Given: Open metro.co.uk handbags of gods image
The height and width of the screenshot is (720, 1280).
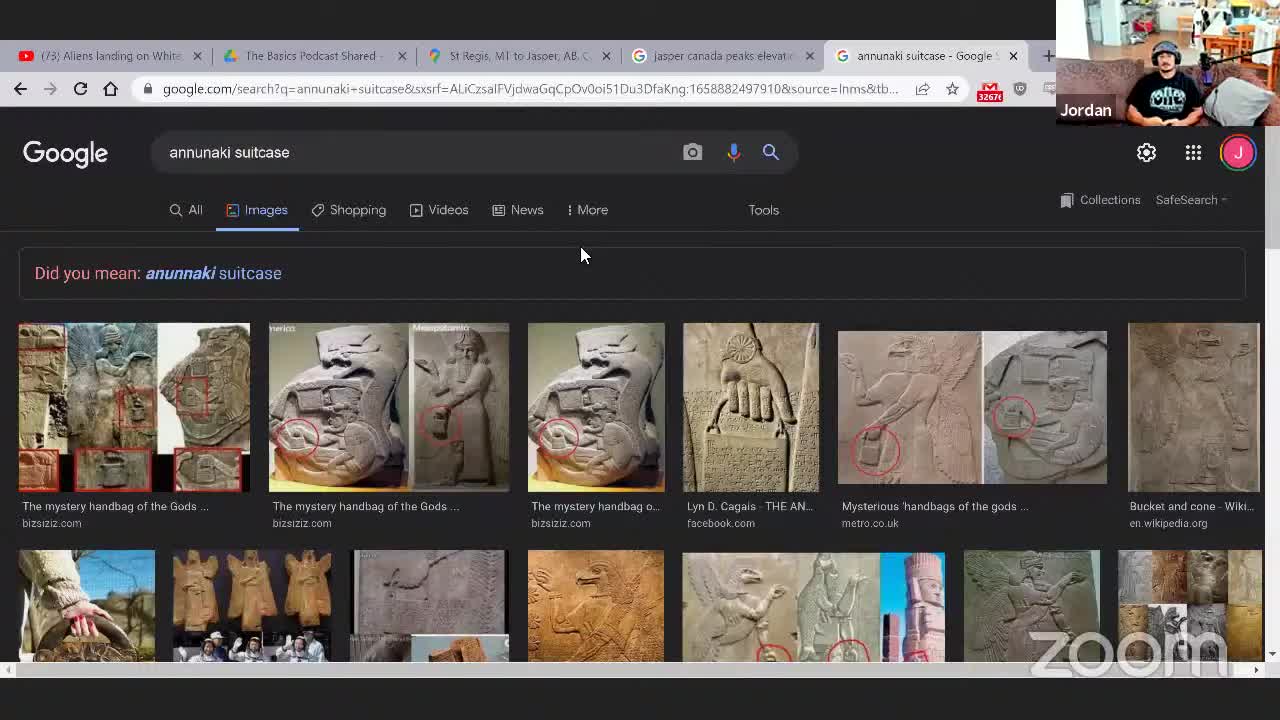Looking at the screenshot, I should (972, 407).
